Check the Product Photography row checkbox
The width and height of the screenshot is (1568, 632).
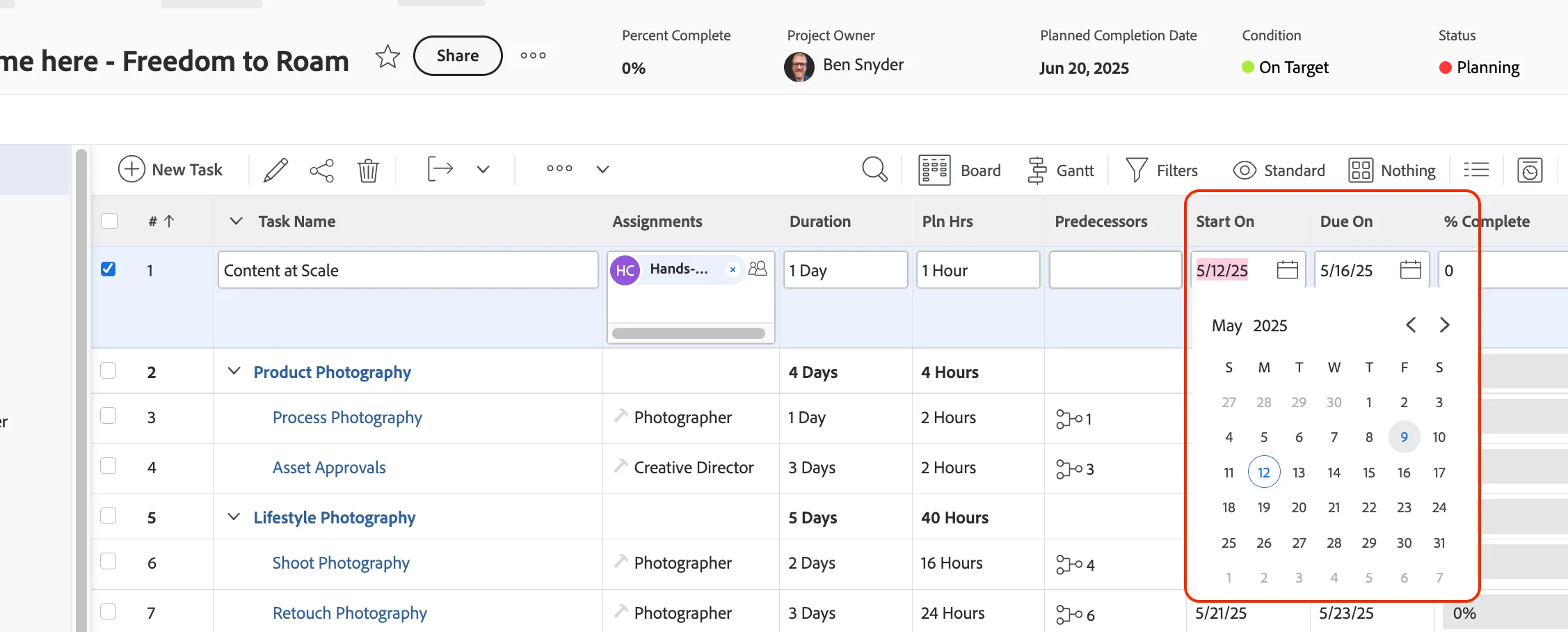point(109,370)
